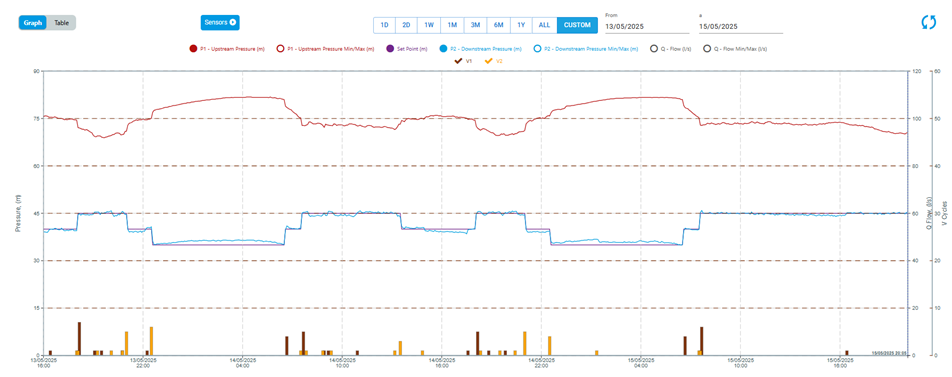952x377 pixels.
Task: Click the Pressure, (m) y-axis title
Action: pyautogui.click(x=18, y=213)
